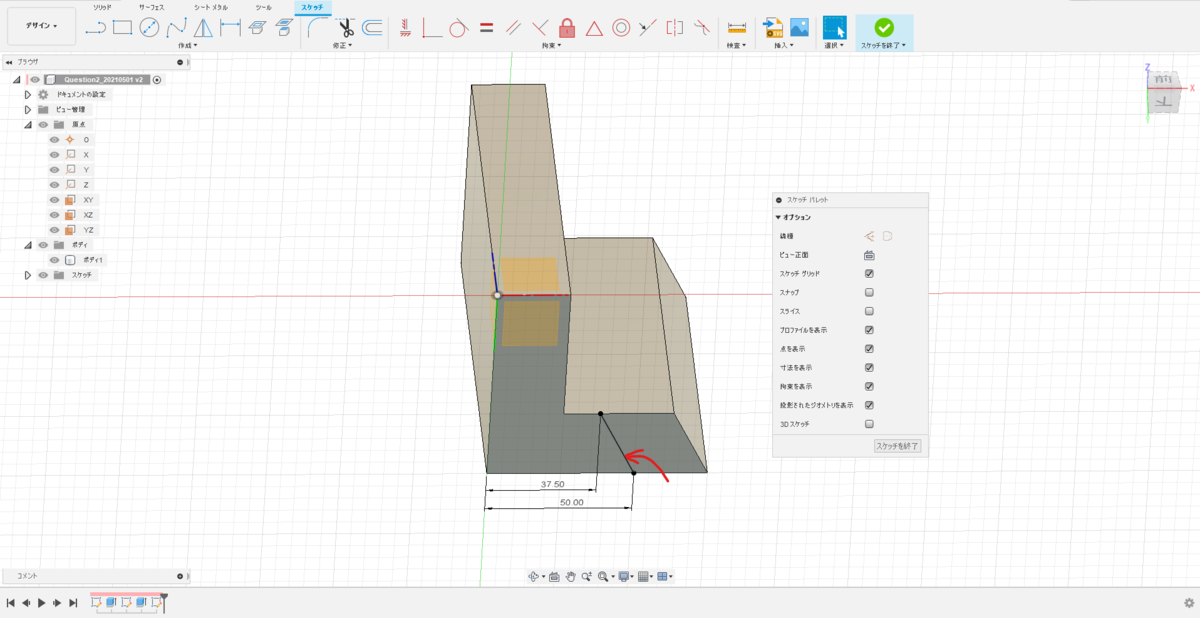Viewport: 1200px width, 618px height.
Task: Collapse the オプション section
Action: coord(778,217)
